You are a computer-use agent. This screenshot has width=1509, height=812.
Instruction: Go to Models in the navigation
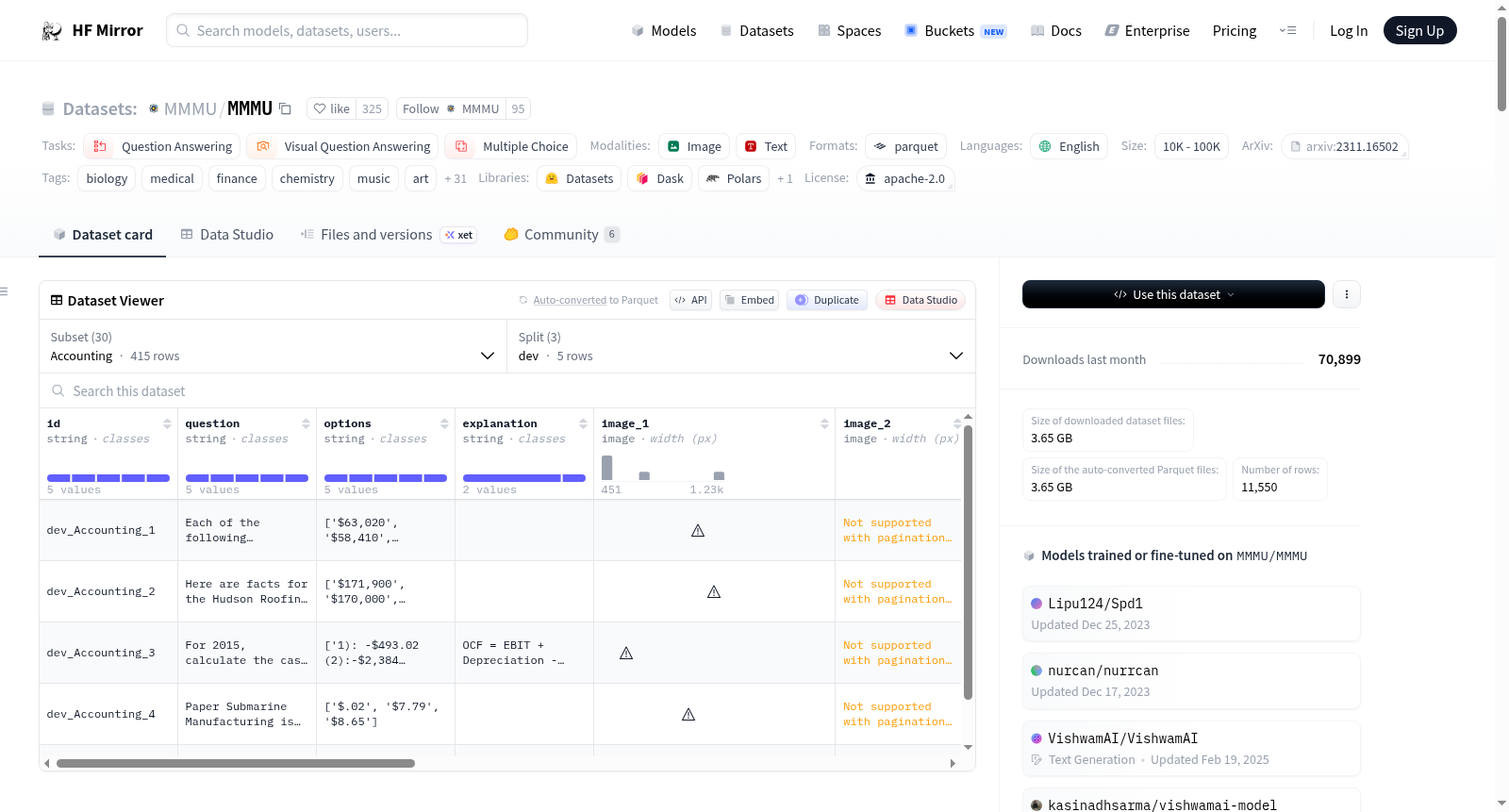[x=664, y=31]
